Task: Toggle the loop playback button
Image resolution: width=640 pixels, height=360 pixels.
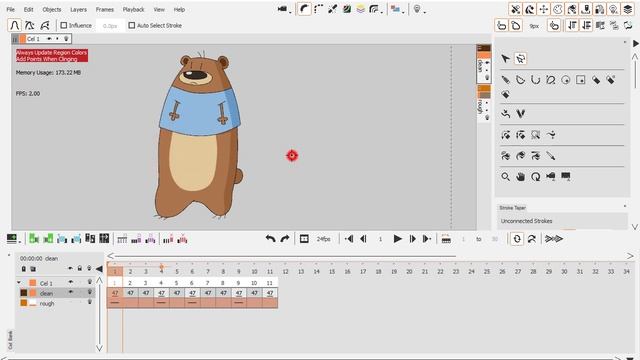Action: pyautogui.click(x=517, y=239)
